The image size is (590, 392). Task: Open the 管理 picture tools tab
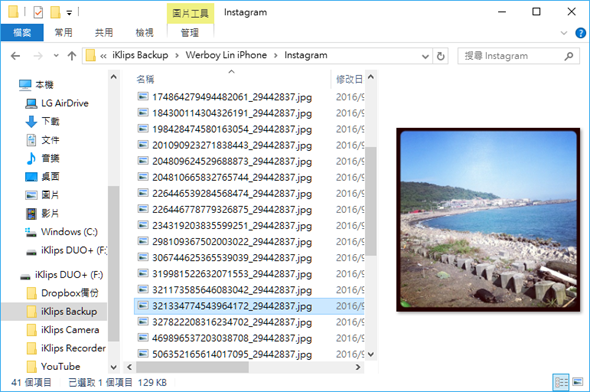[190, 33]
